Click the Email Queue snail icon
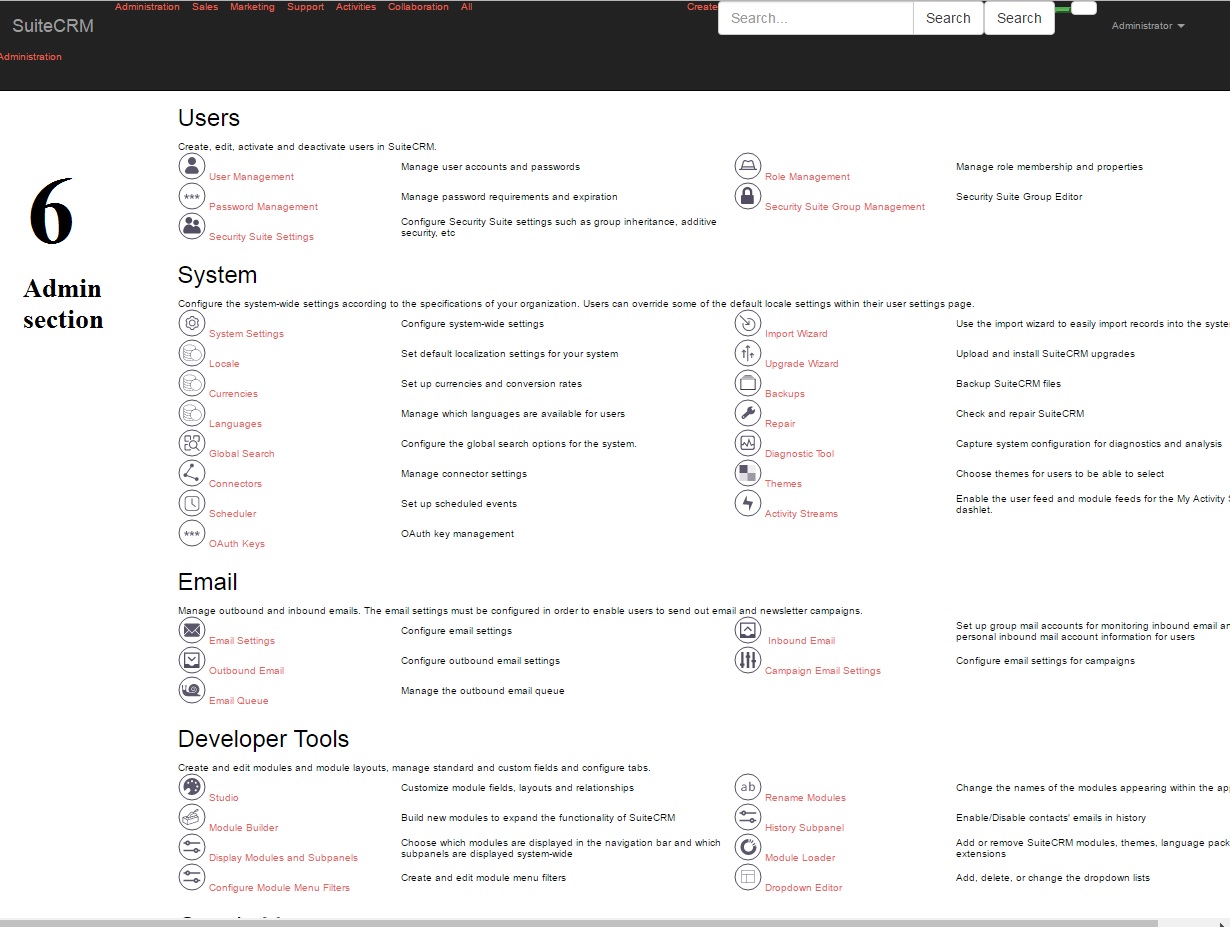Viewport: 1230px width, 927px height. pyautogui.click(x=192, y=690)
